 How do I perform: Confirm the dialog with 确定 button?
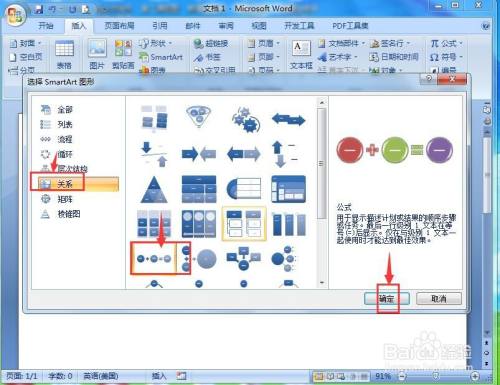pyautogui.click(x=387, y=299)
